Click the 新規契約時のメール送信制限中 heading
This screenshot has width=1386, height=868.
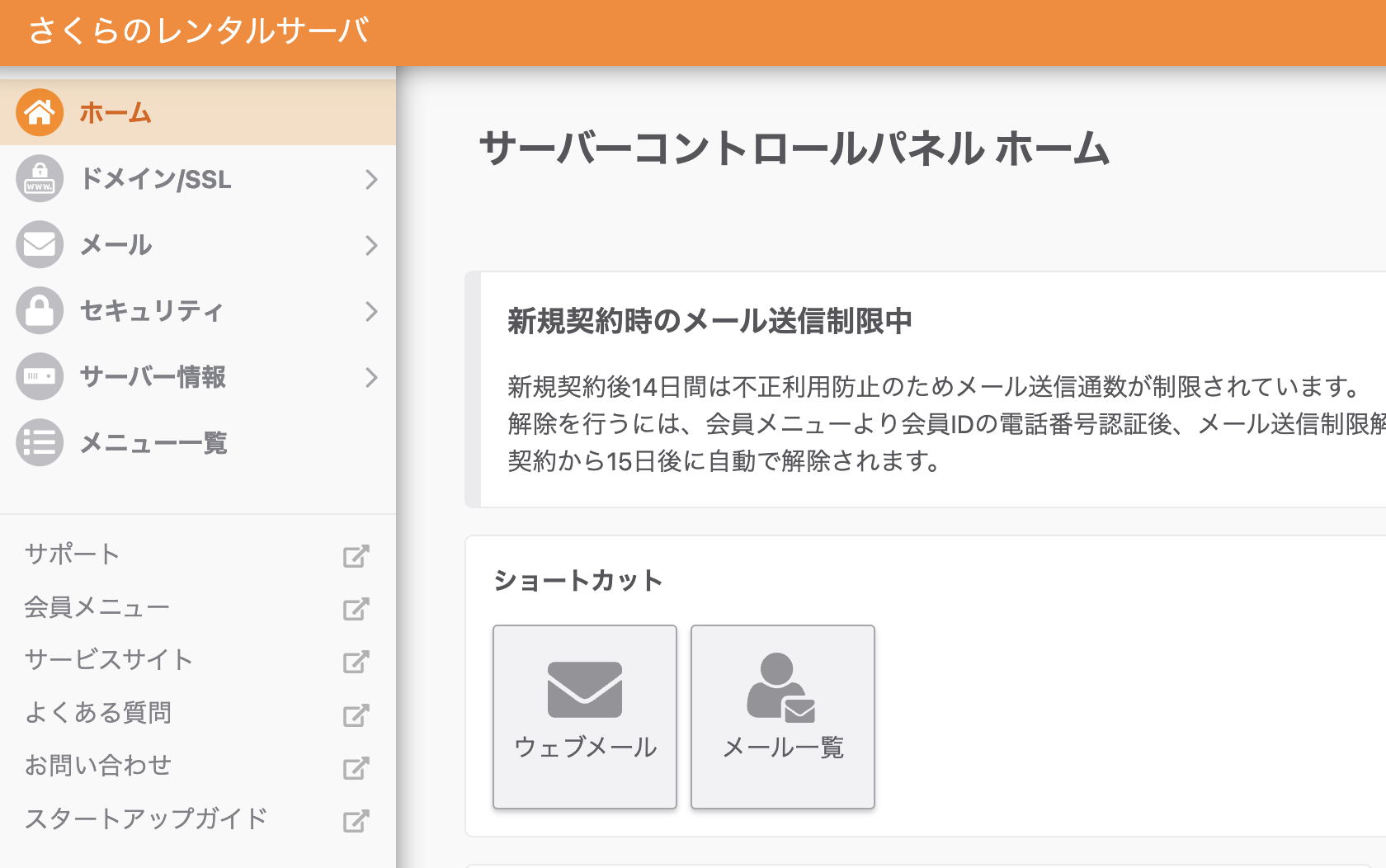[x=709, y=321]
